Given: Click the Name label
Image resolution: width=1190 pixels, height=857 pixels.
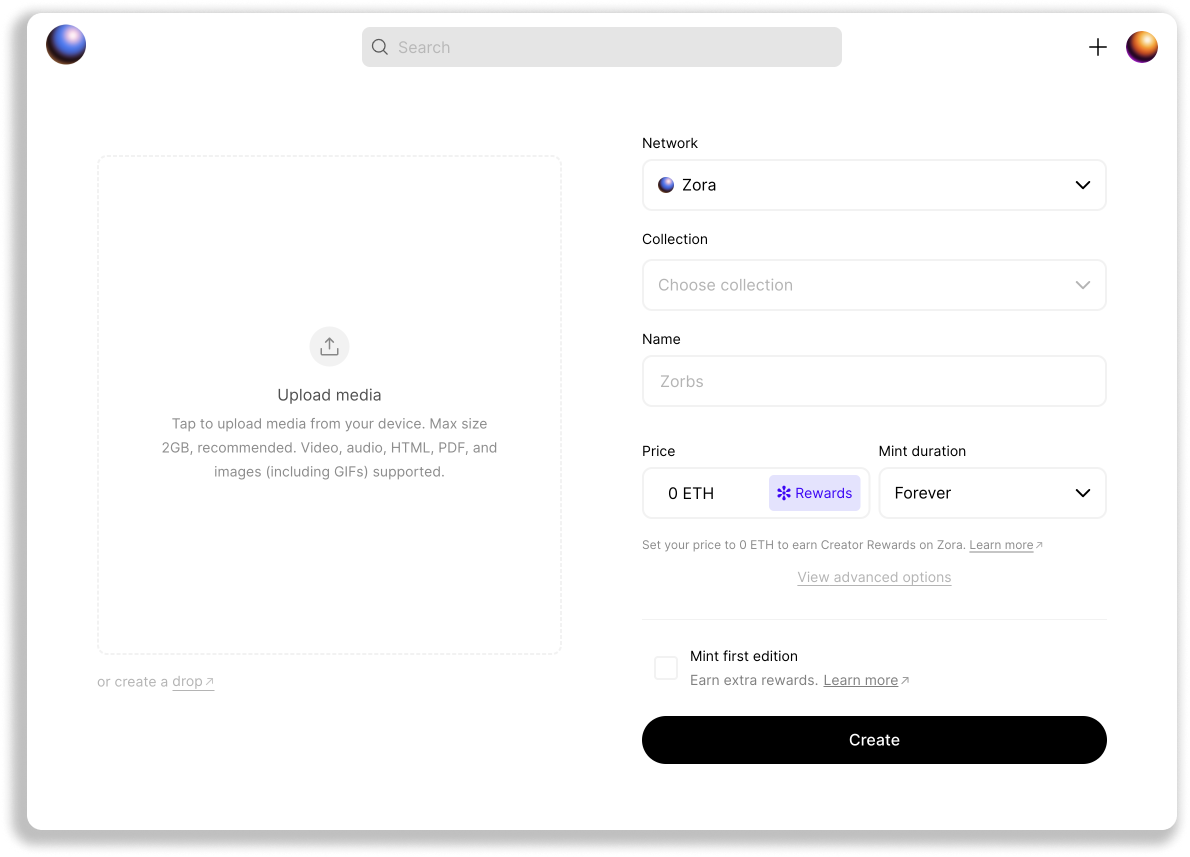Looking at the screenshot, I should (x=661, y=339).
